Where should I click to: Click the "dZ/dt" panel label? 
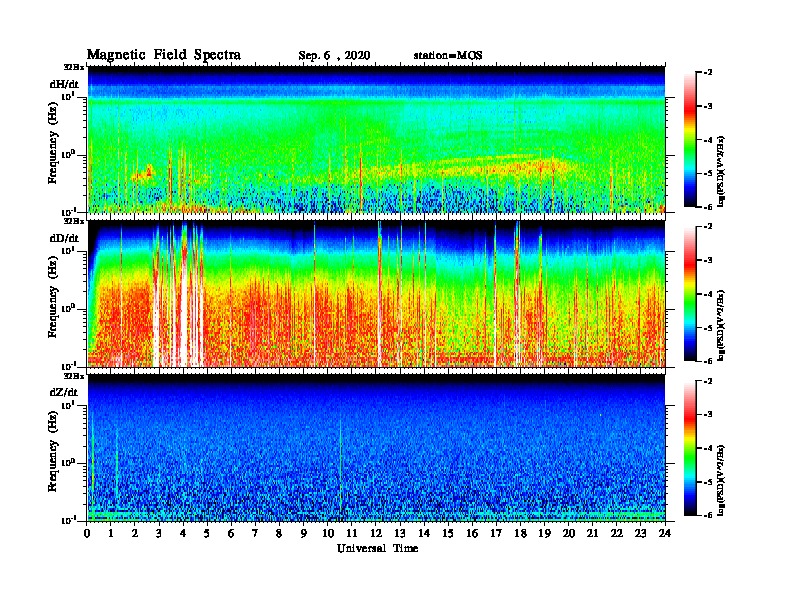click(64, 392)
